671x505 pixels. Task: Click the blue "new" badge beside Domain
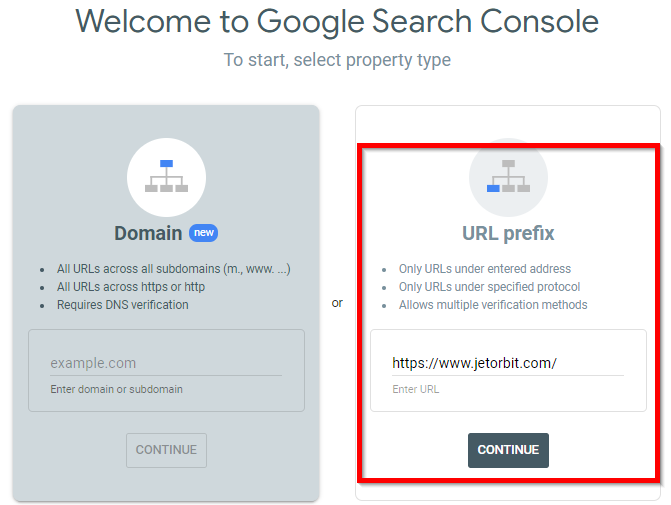pyautogui.click(x=204, y=233)
